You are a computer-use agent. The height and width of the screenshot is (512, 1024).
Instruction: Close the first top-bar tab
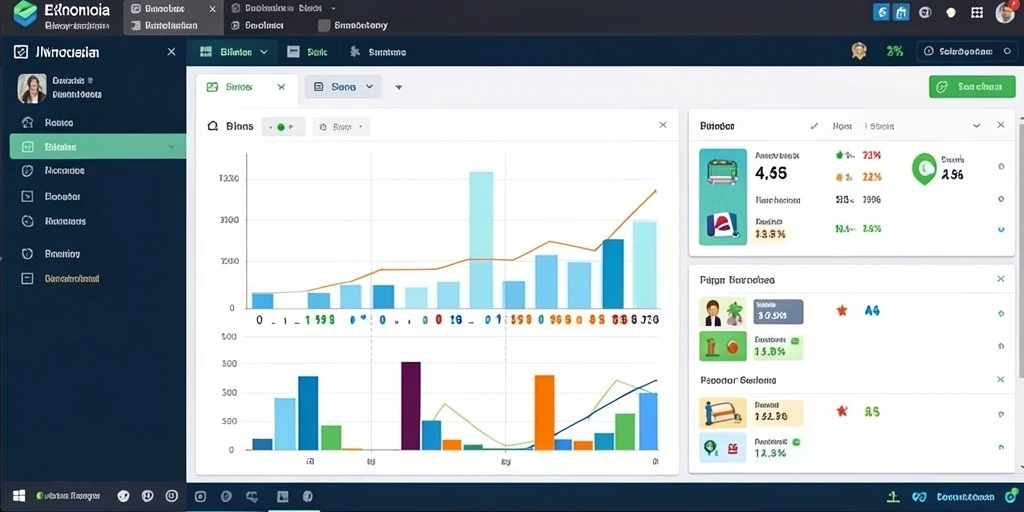(212, 9)
